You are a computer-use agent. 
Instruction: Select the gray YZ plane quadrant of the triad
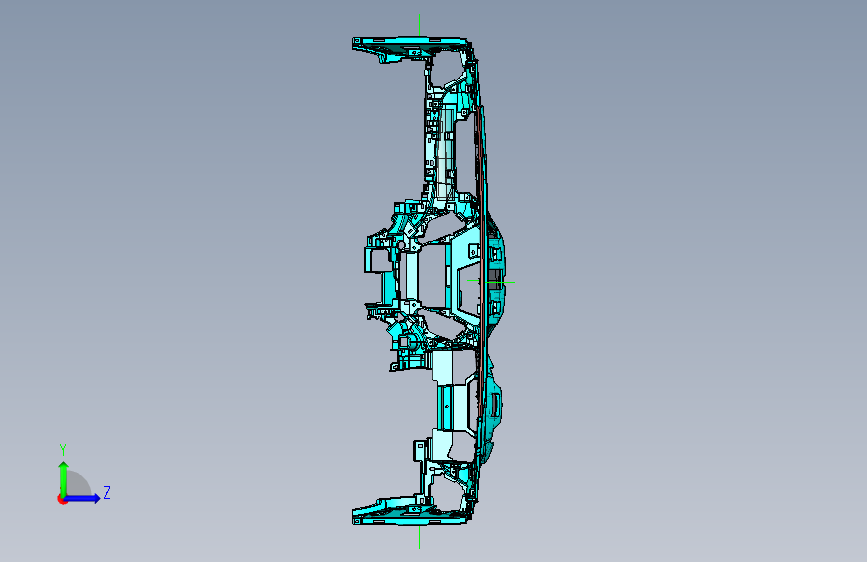tap(79, 484)
